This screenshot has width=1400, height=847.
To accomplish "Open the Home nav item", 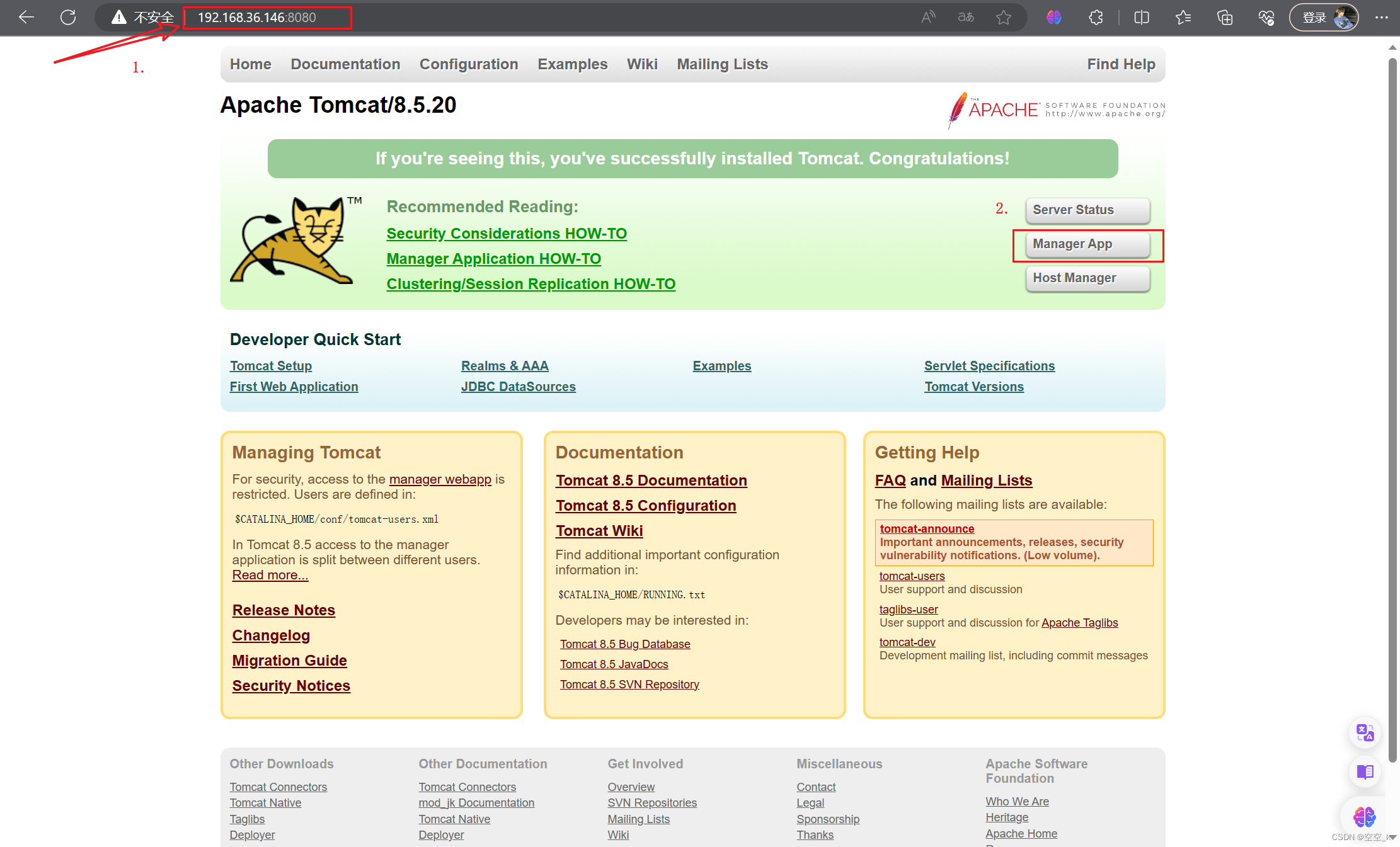I will pyautogui.click(x=250, y=64).
